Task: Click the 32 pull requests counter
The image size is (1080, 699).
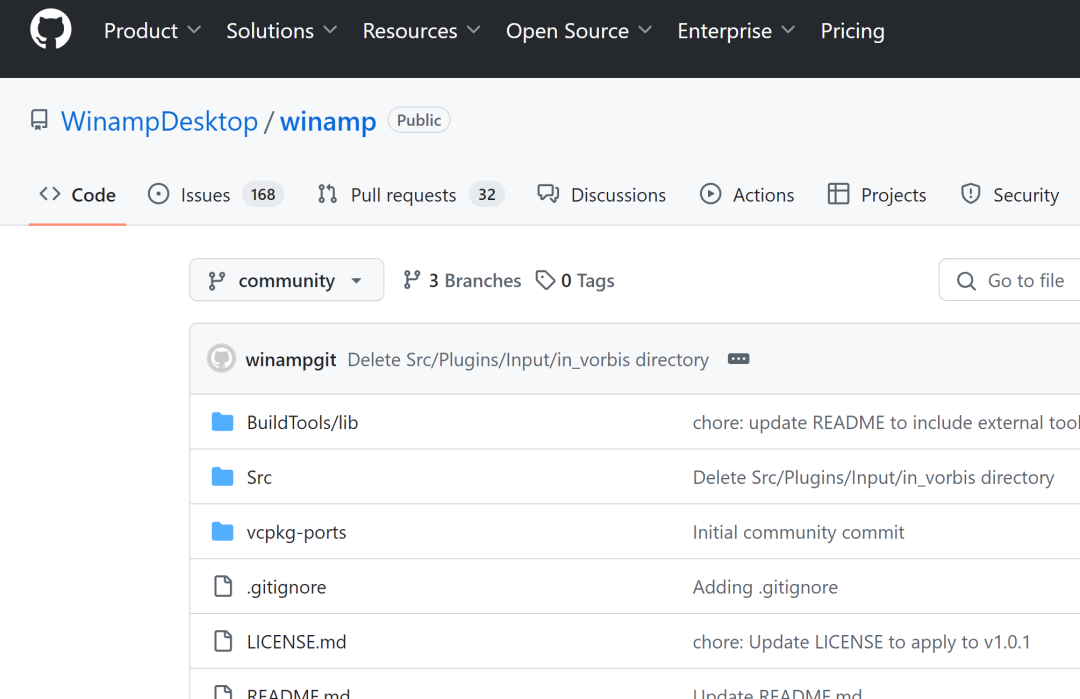Action: 487,195
